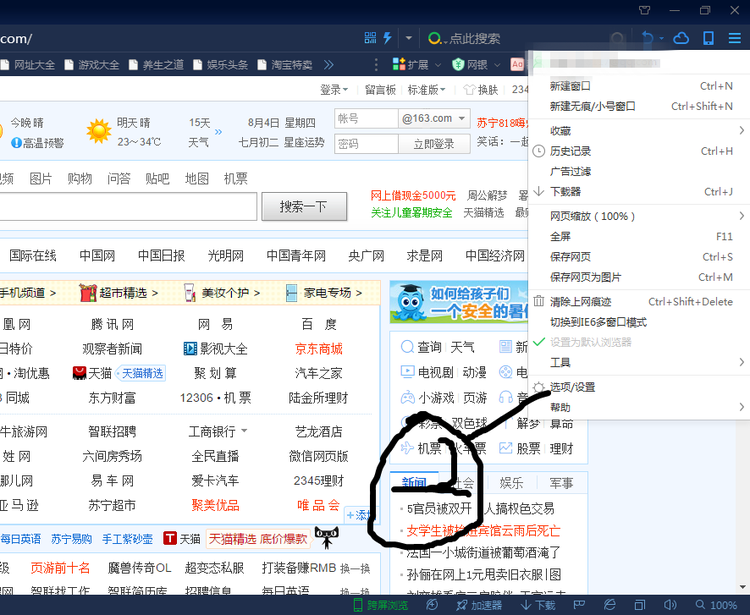The width and height of the screenshot is (750, 615).
Task: Click the 帐号 email input field
Action: click(x=364, y=118)
